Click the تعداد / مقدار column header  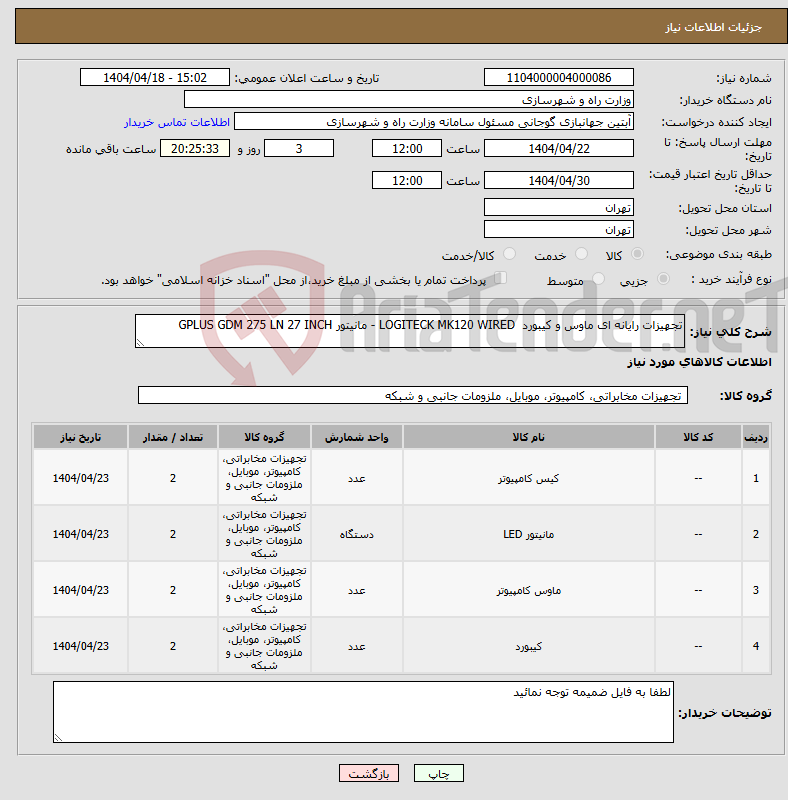tap(173, 437)
